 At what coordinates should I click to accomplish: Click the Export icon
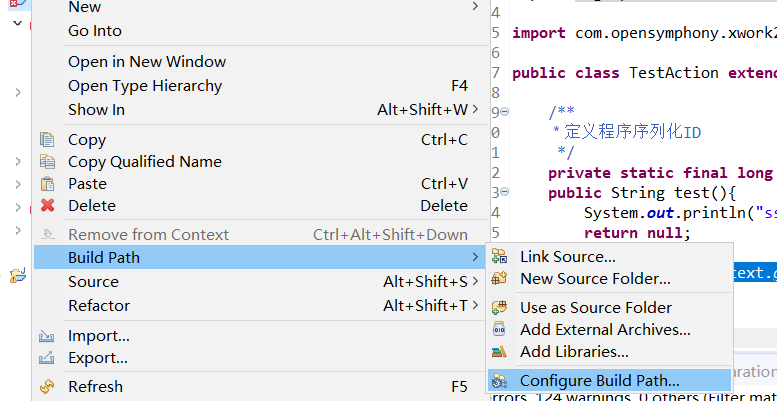[x=47, y=358]
